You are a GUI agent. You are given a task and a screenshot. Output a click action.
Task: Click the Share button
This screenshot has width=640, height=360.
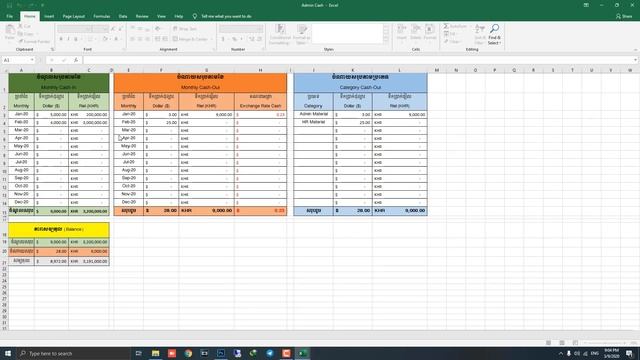[624, 16]
